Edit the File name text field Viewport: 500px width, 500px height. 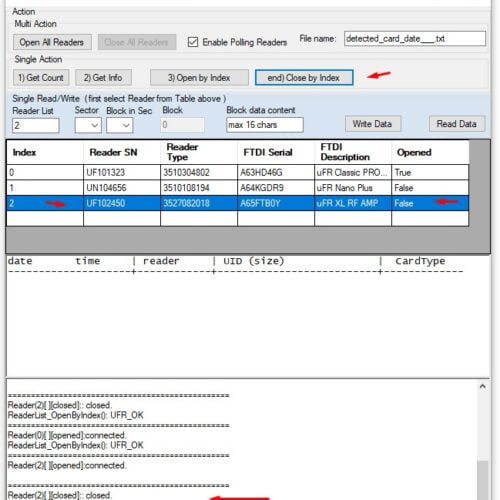(x=415, y=39)
